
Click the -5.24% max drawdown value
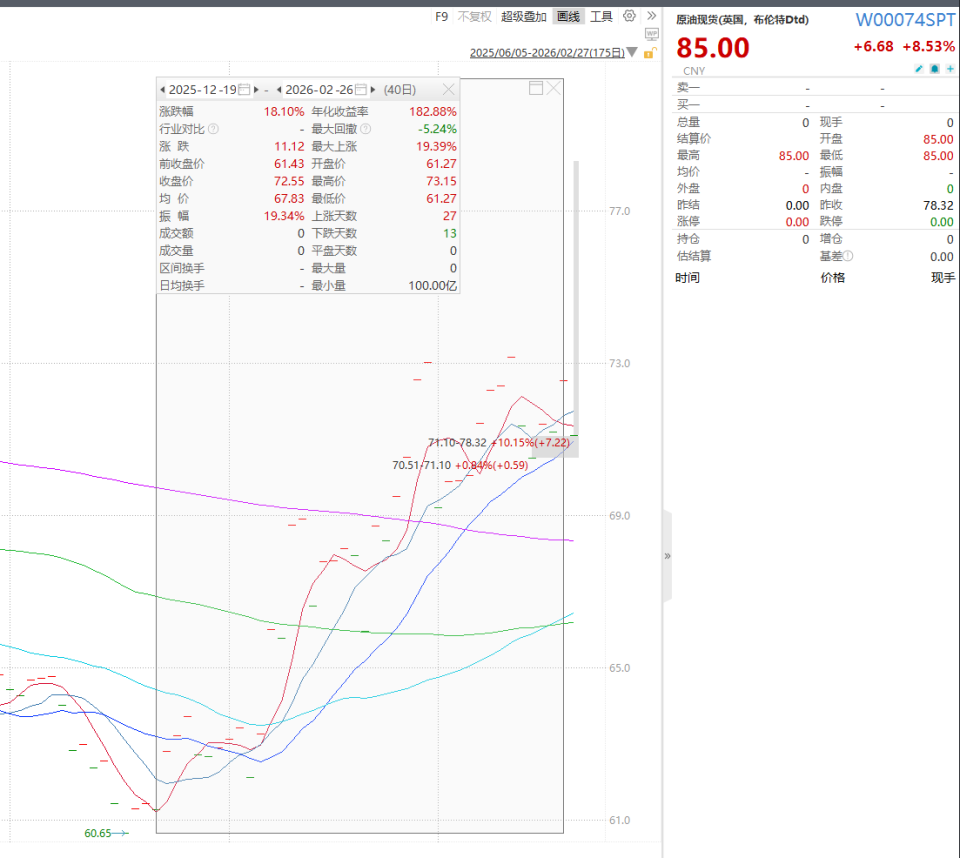[437, 129]
